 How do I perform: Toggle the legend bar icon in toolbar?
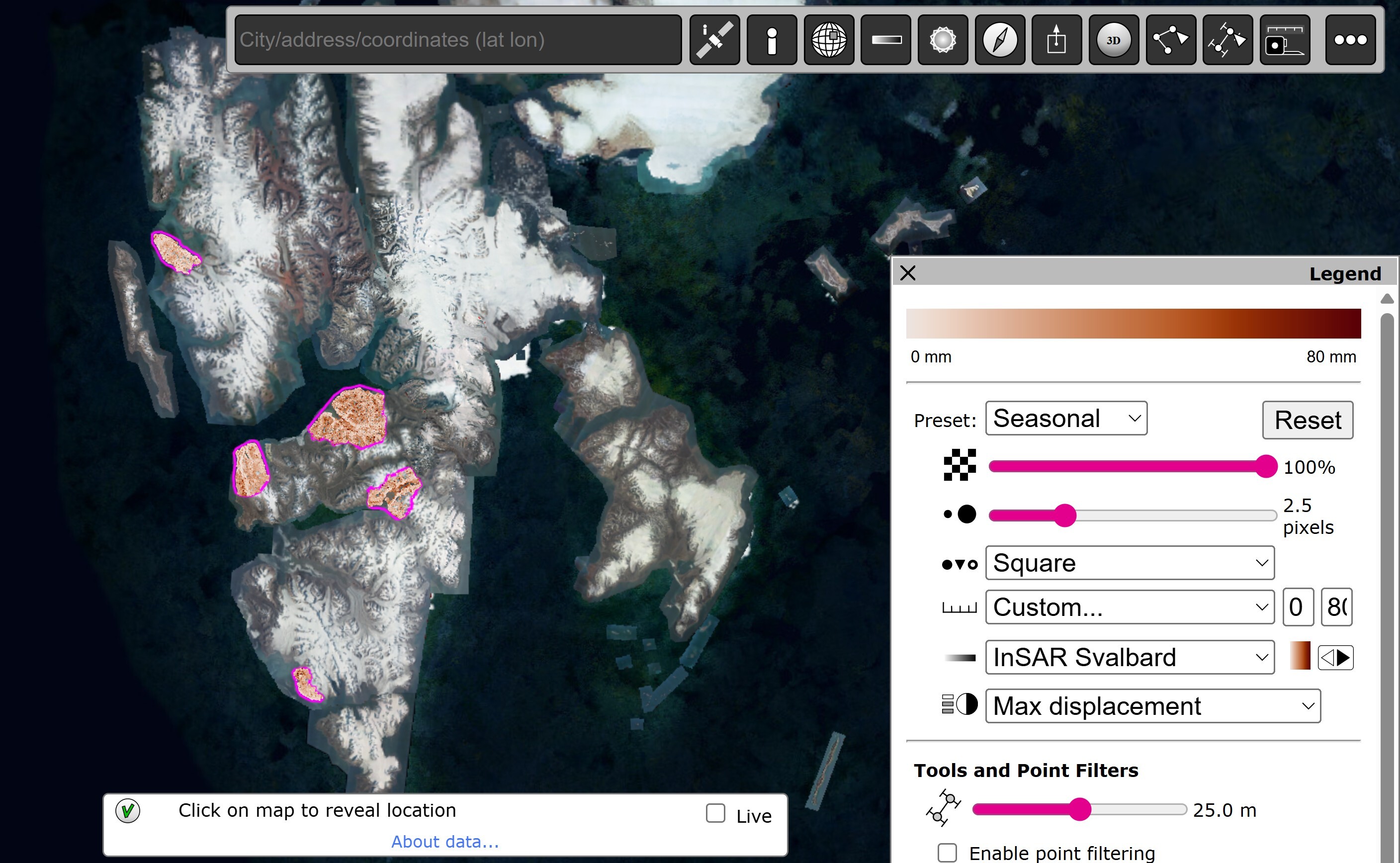point(886,40)
